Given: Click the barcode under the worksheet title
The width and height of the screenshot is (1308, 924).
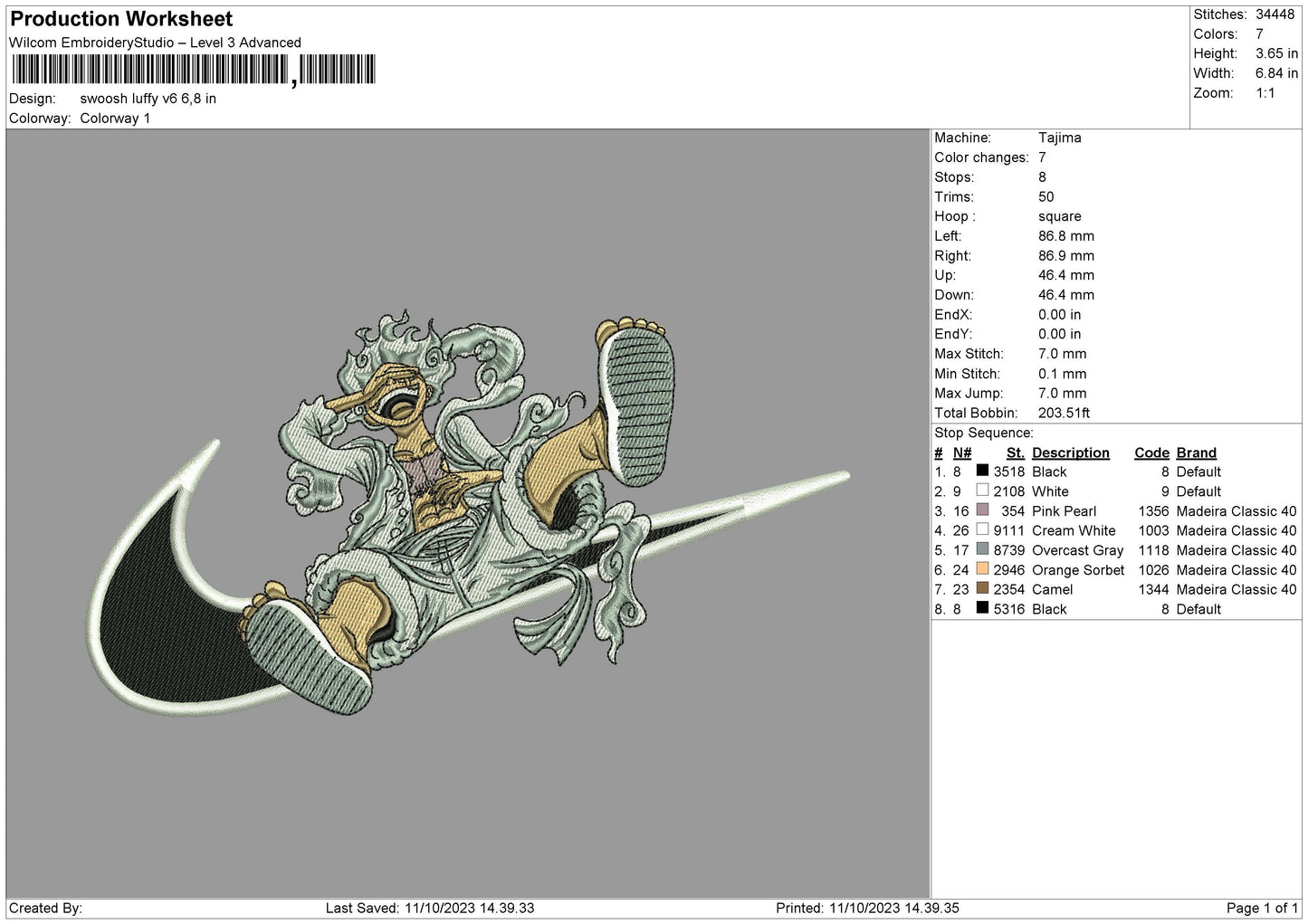Looking at the screenshot, I should pyautogui.click(x=193, y=70).
